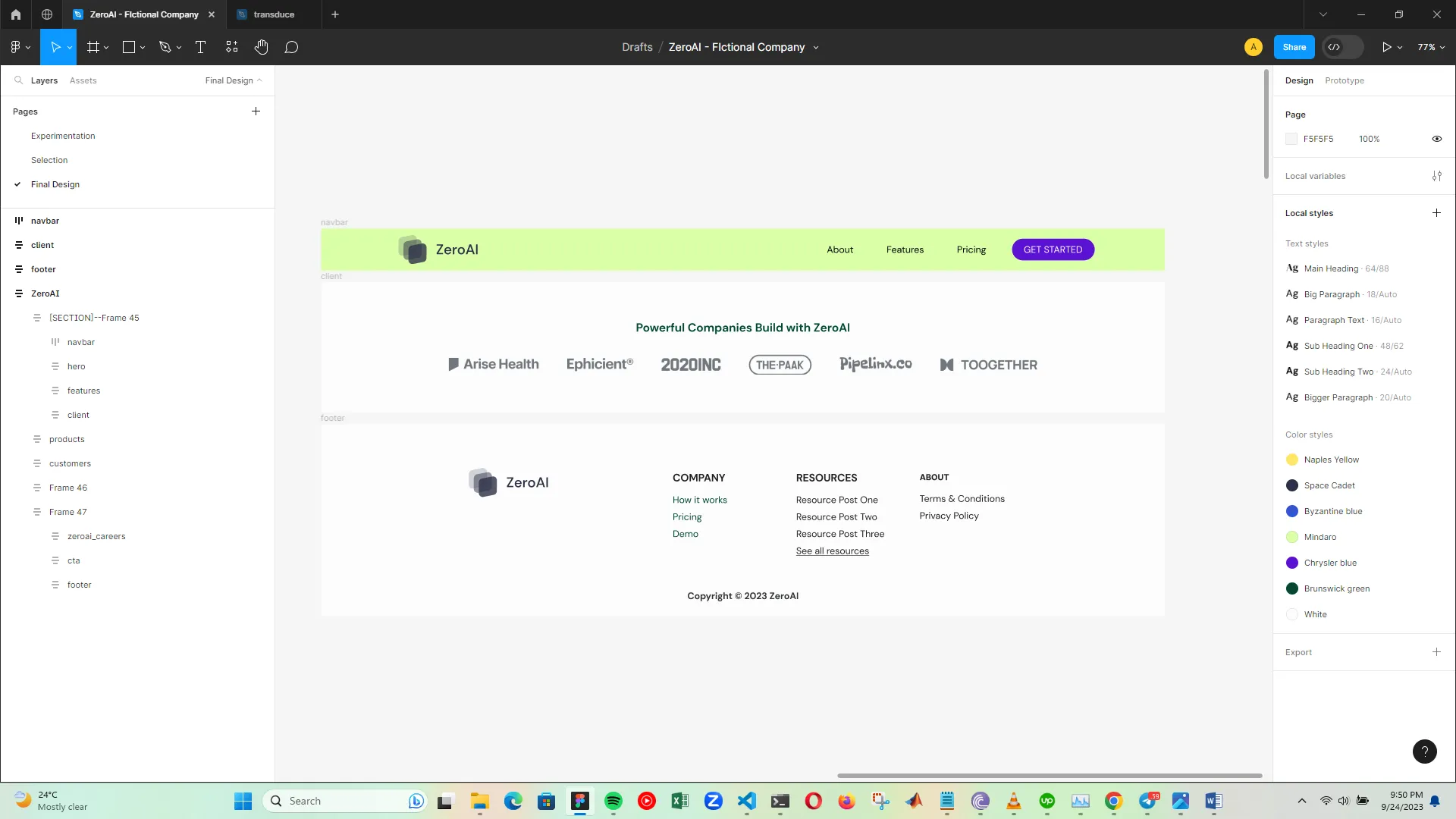This screenshot has width=1456, height=819.
Task: Open the 77% zoom dropdown
Action: click(1431, 47)
